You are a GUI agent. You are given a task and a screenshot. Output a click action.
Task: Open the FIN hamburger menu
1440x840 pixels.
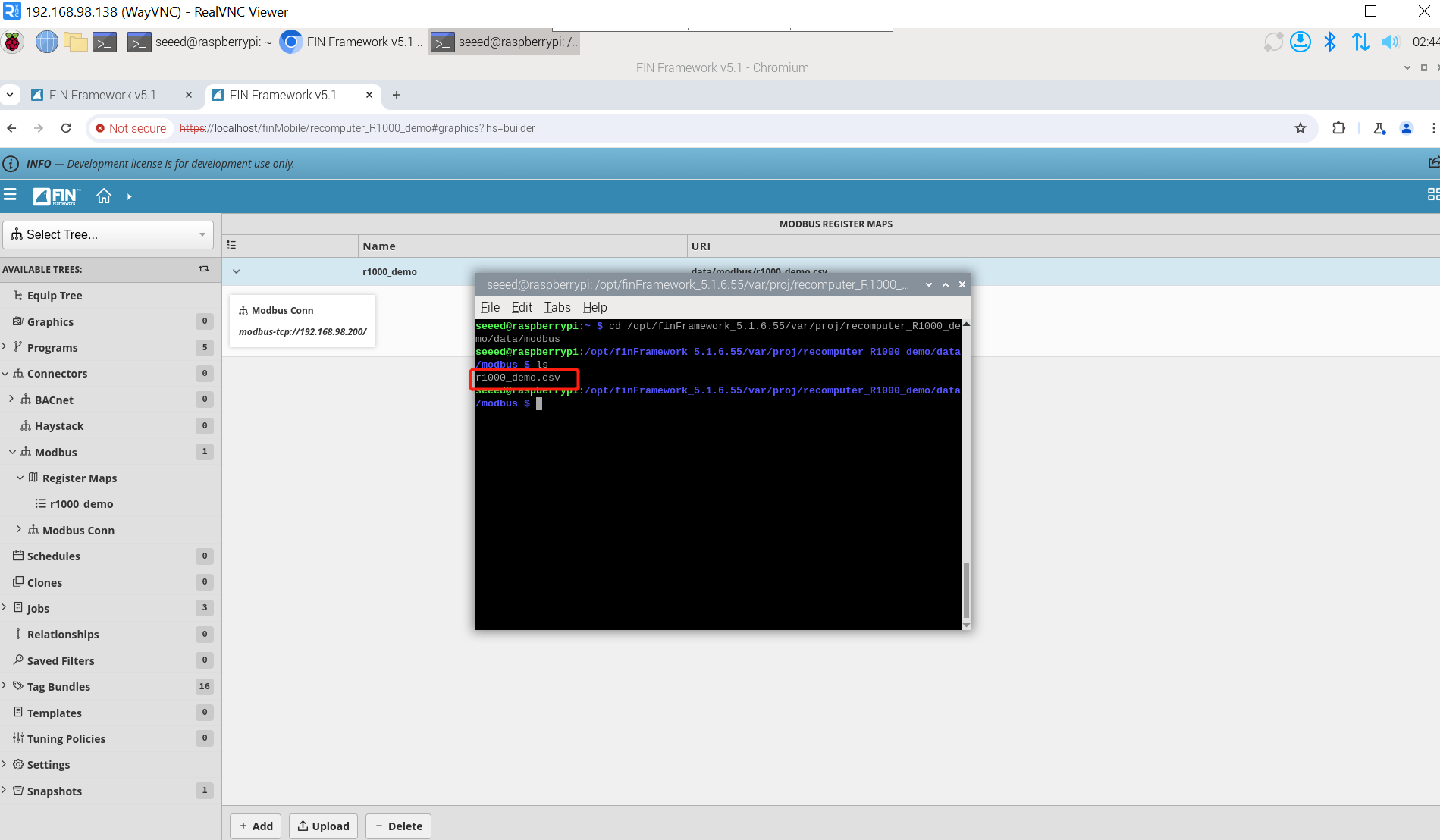pyautogui.click(x=10, y=195)
